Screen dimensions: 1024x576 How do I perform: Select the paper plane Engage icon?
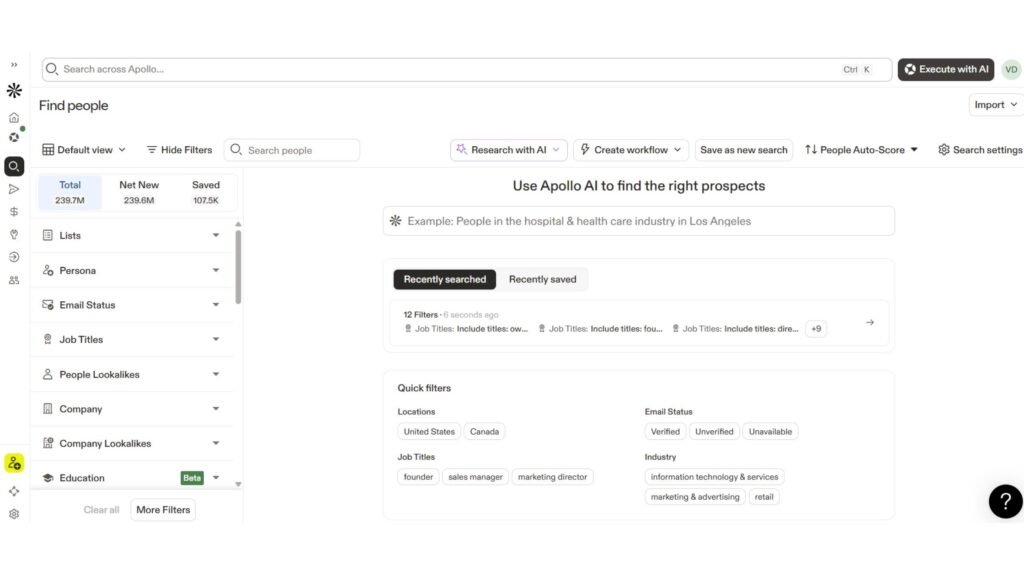pos(14,189)
